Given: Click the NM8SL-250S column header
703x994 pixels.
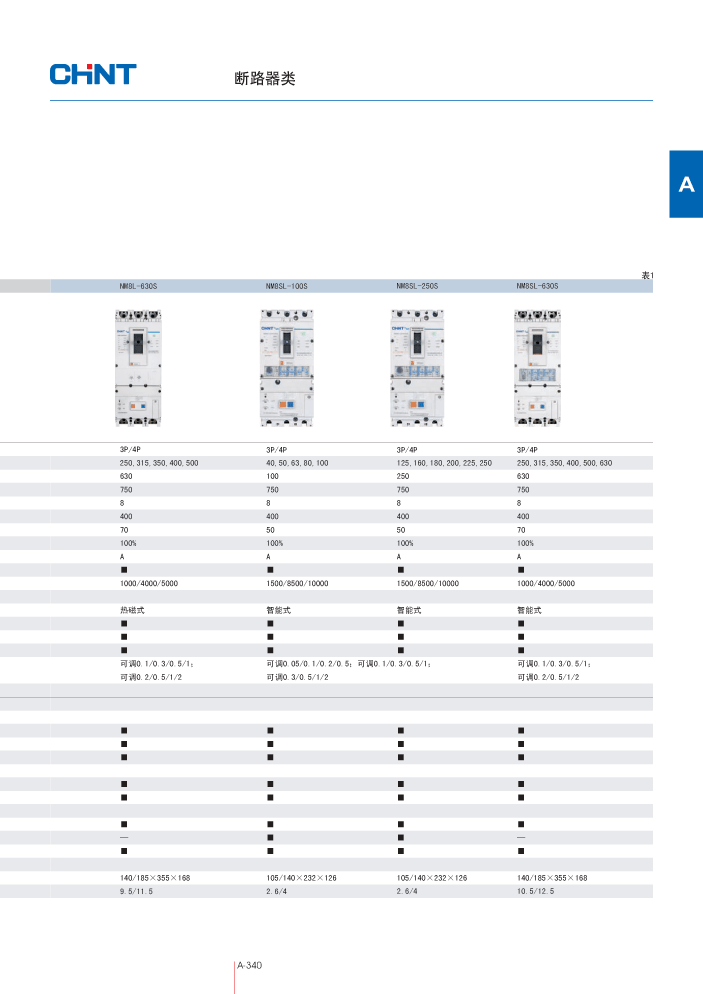Looking at the screenshot, I should coord(418,286).
